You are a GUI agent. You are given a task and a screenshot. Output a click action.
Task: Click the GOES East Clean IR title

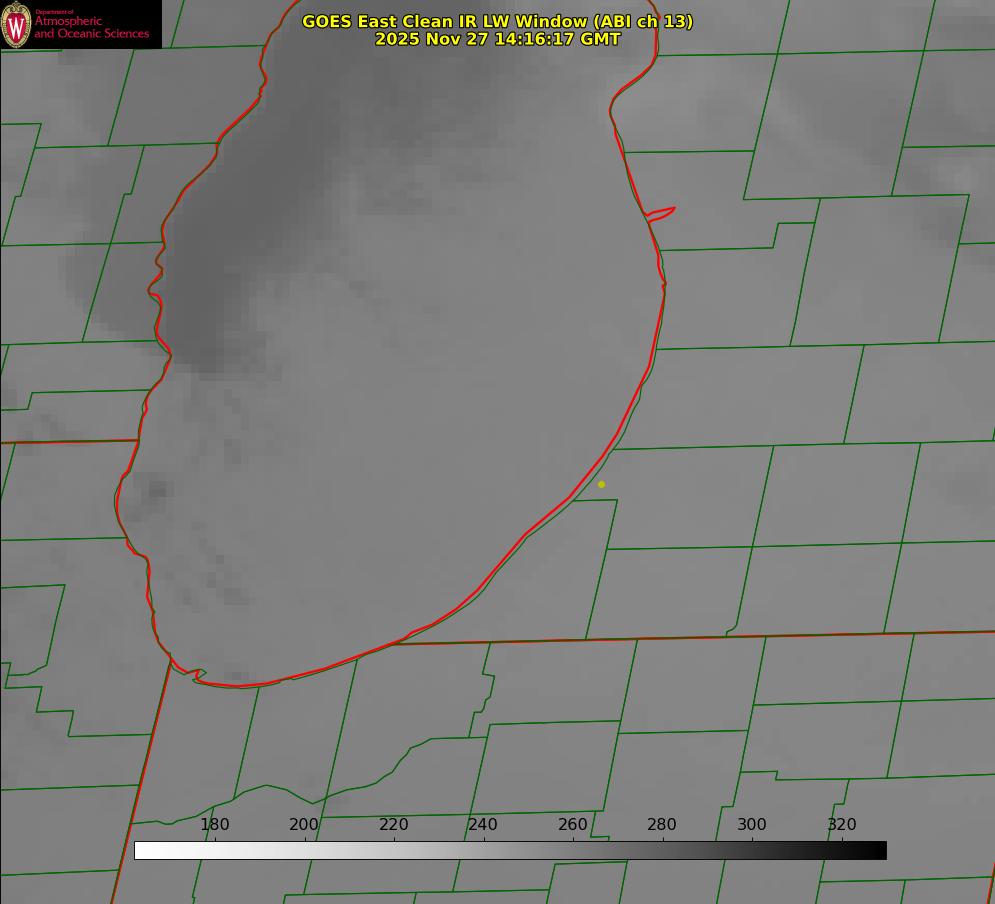click(x=498, y=21)
